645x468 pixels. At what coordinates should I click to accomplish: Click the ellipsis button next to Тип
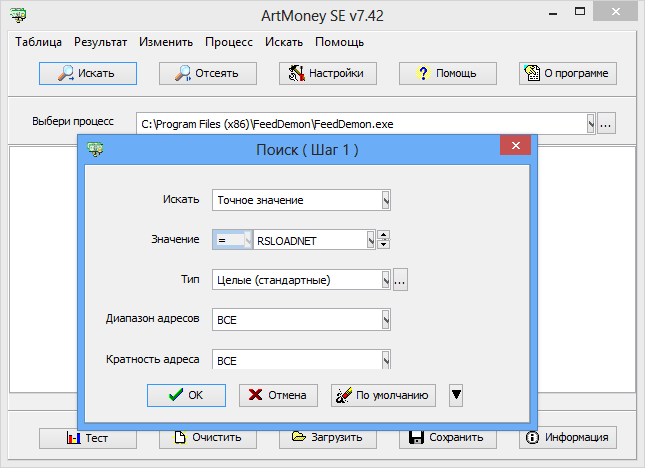coord(400,280)
